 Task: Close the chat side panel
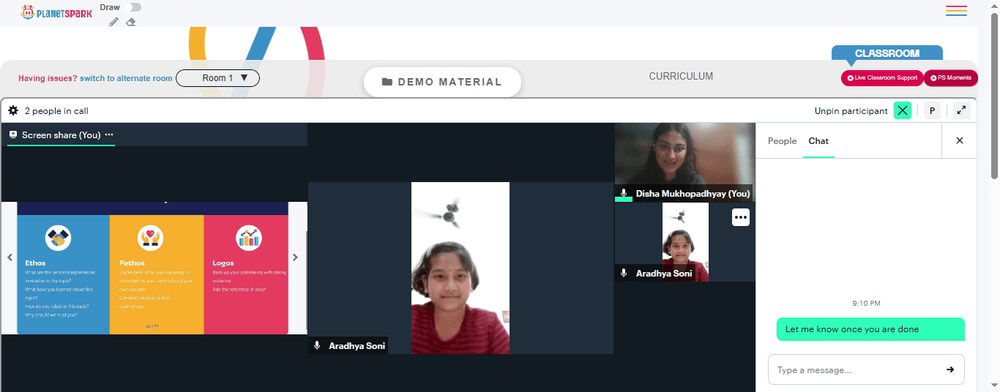pyautogui.click(x=959, y=141)
